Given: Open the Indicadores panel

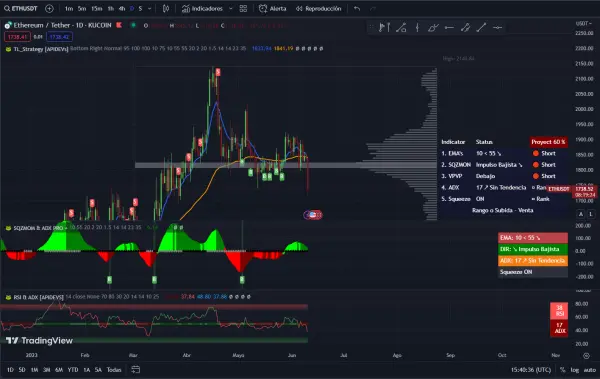Looking at the screenshot, I should (x=202, y=8).
